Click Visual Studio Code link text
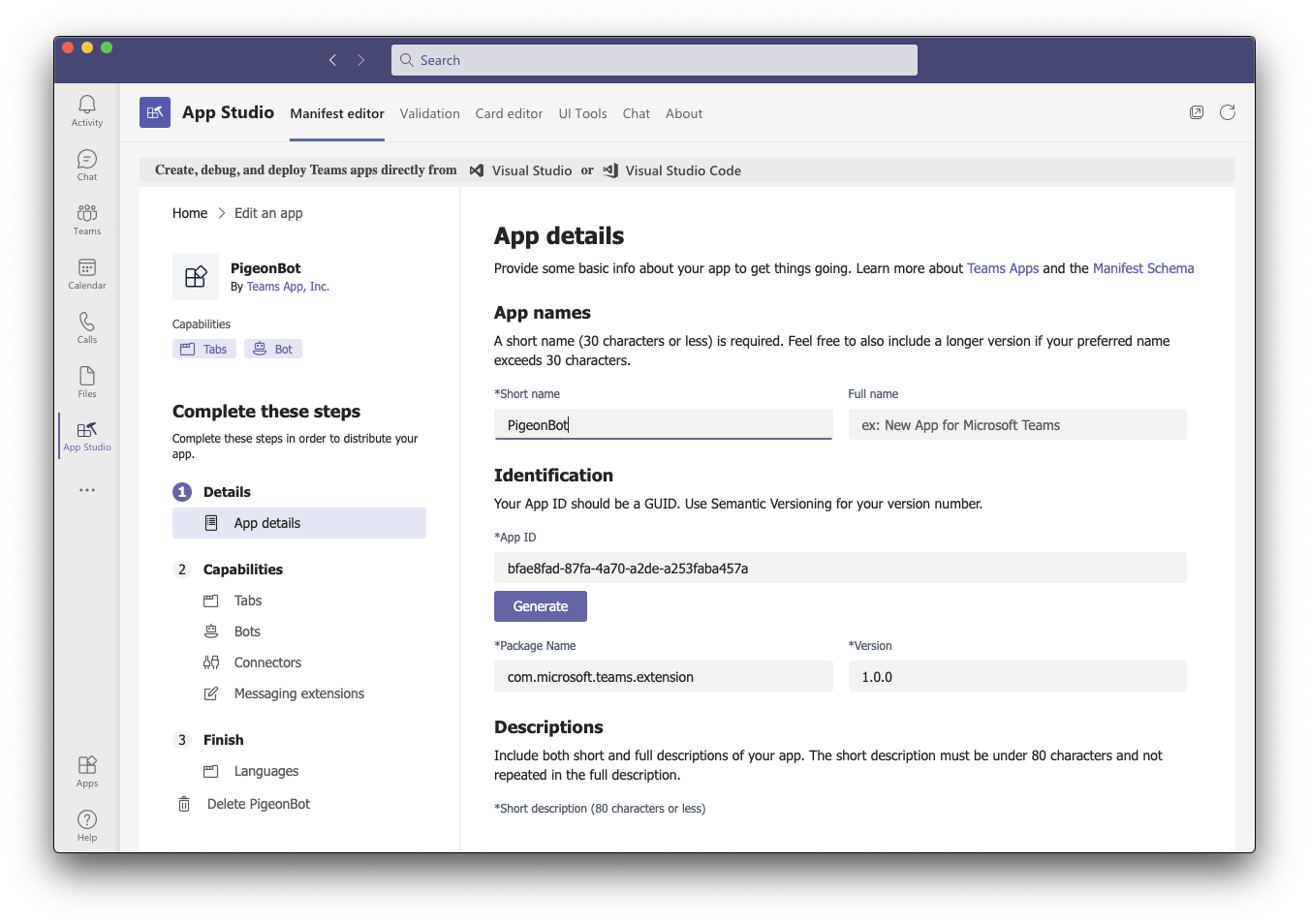The width and height of the screenshot is (1309, 924). (x=683, y=170)
